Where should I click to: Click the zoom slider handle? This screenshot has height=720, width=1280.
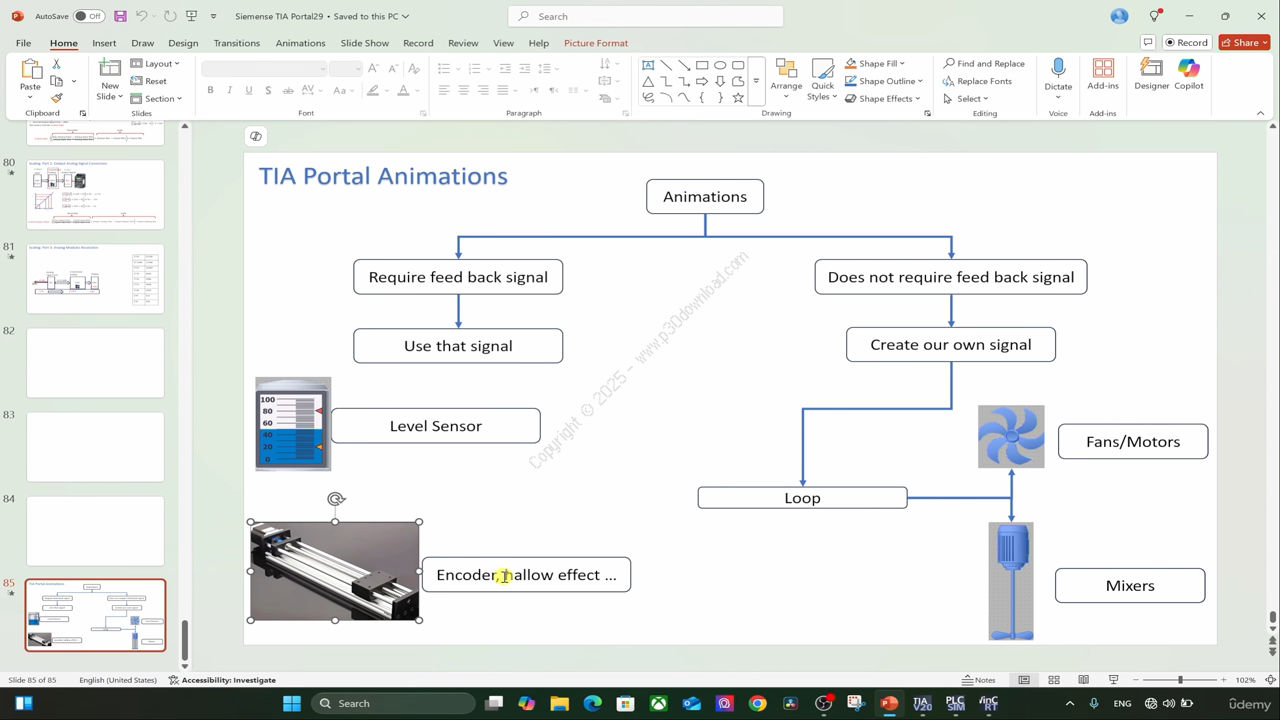point(1180,680)
